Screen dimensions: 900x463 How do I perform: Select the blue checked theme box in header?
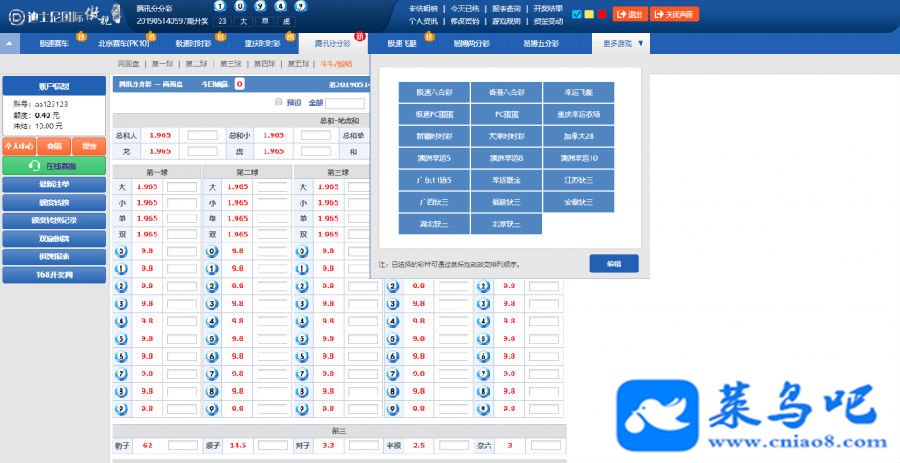coord(577,14)
